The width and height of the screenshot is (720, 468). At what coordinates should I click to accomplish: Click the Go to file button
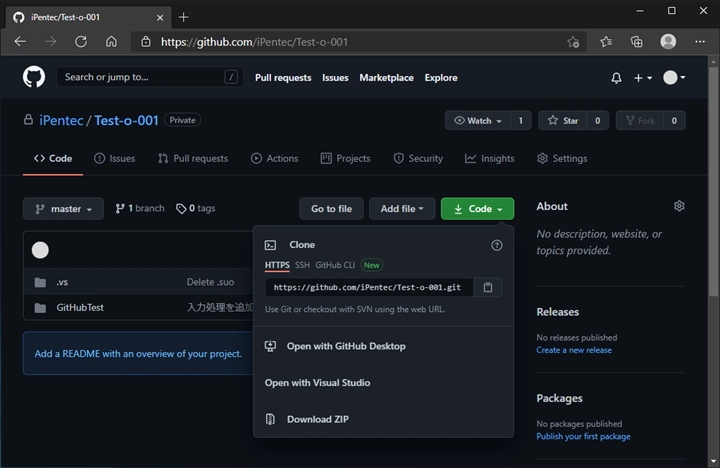(331, 209)
